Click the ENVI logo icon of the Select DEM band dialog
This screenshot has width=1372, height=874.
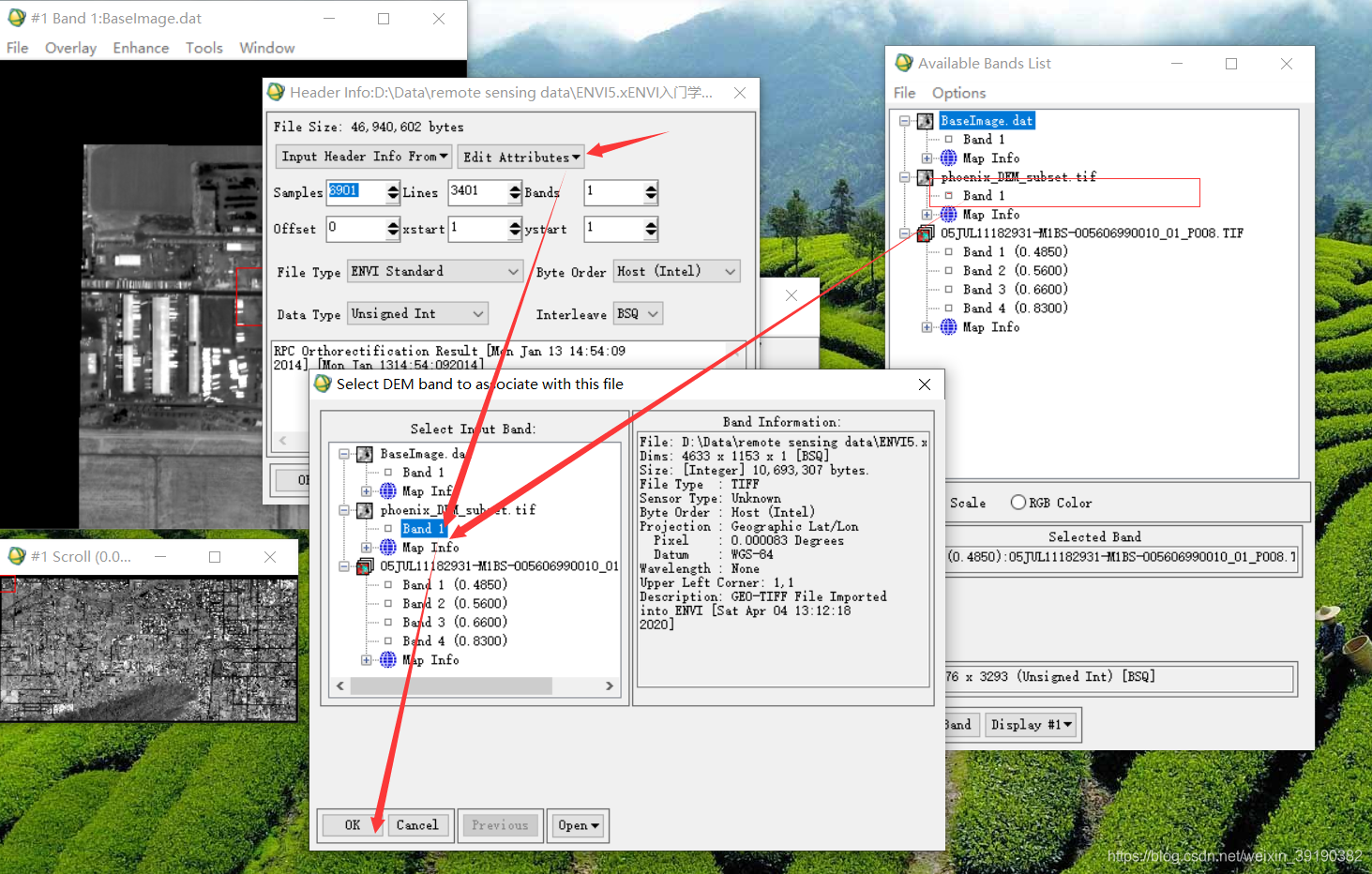point(323,384)
